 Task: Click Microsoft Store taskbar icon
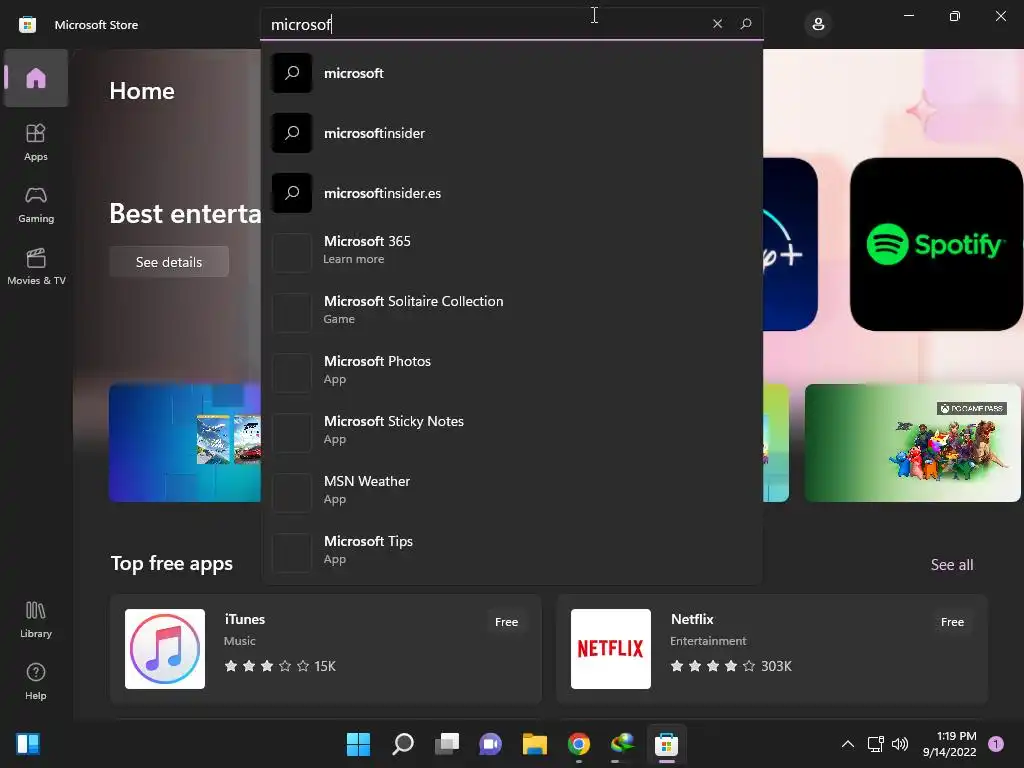click(x=667, y=744)
